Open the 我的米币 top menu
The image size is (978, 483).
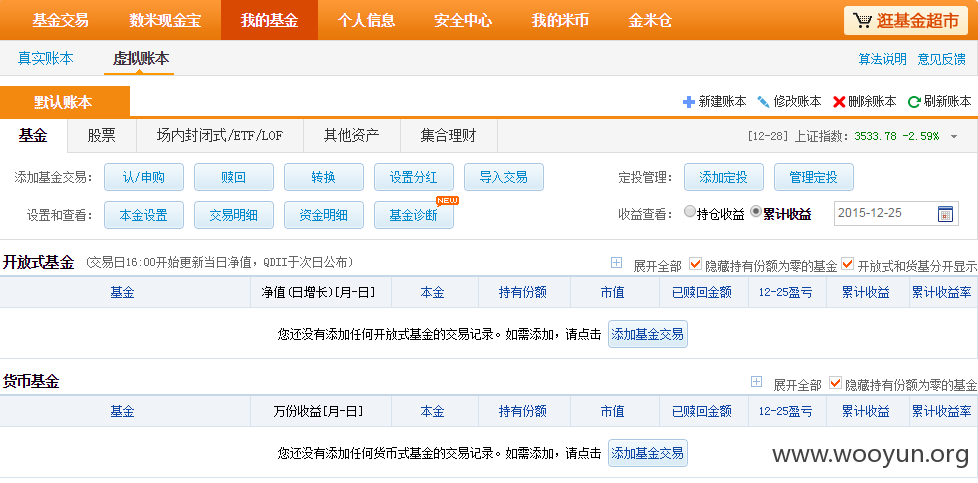click(x=560, y=21)
